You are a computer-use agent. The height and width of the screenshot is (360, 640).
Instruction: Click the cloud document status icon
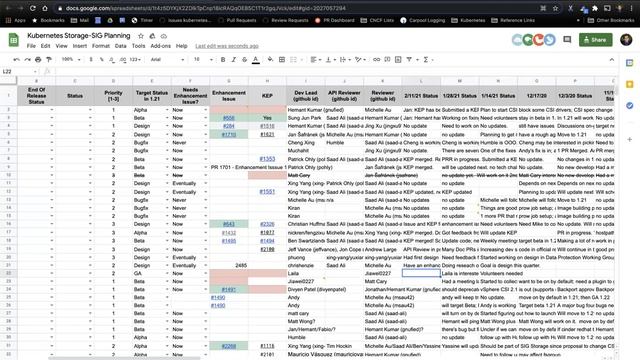pyautogui.click(x=164, y=36)
